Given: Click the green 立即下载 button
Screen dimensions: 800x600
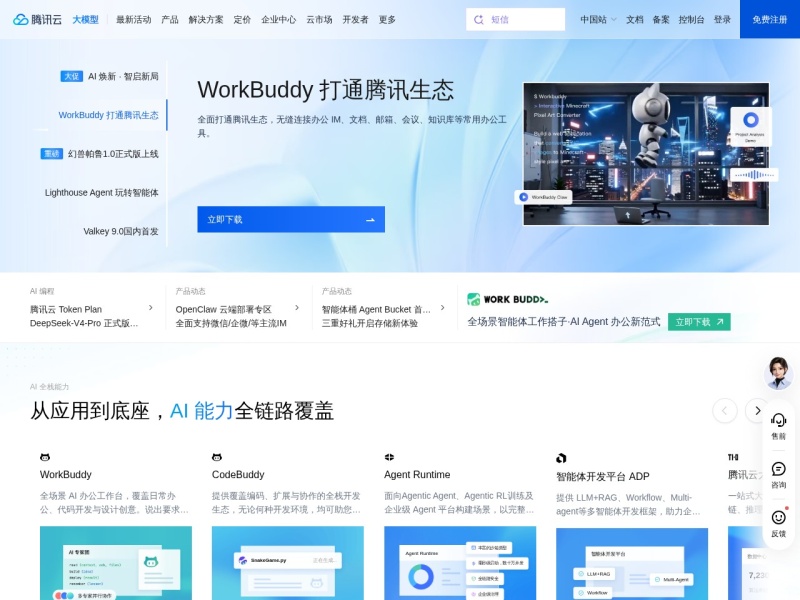Looking at the screenshot, I should [699, 322].
